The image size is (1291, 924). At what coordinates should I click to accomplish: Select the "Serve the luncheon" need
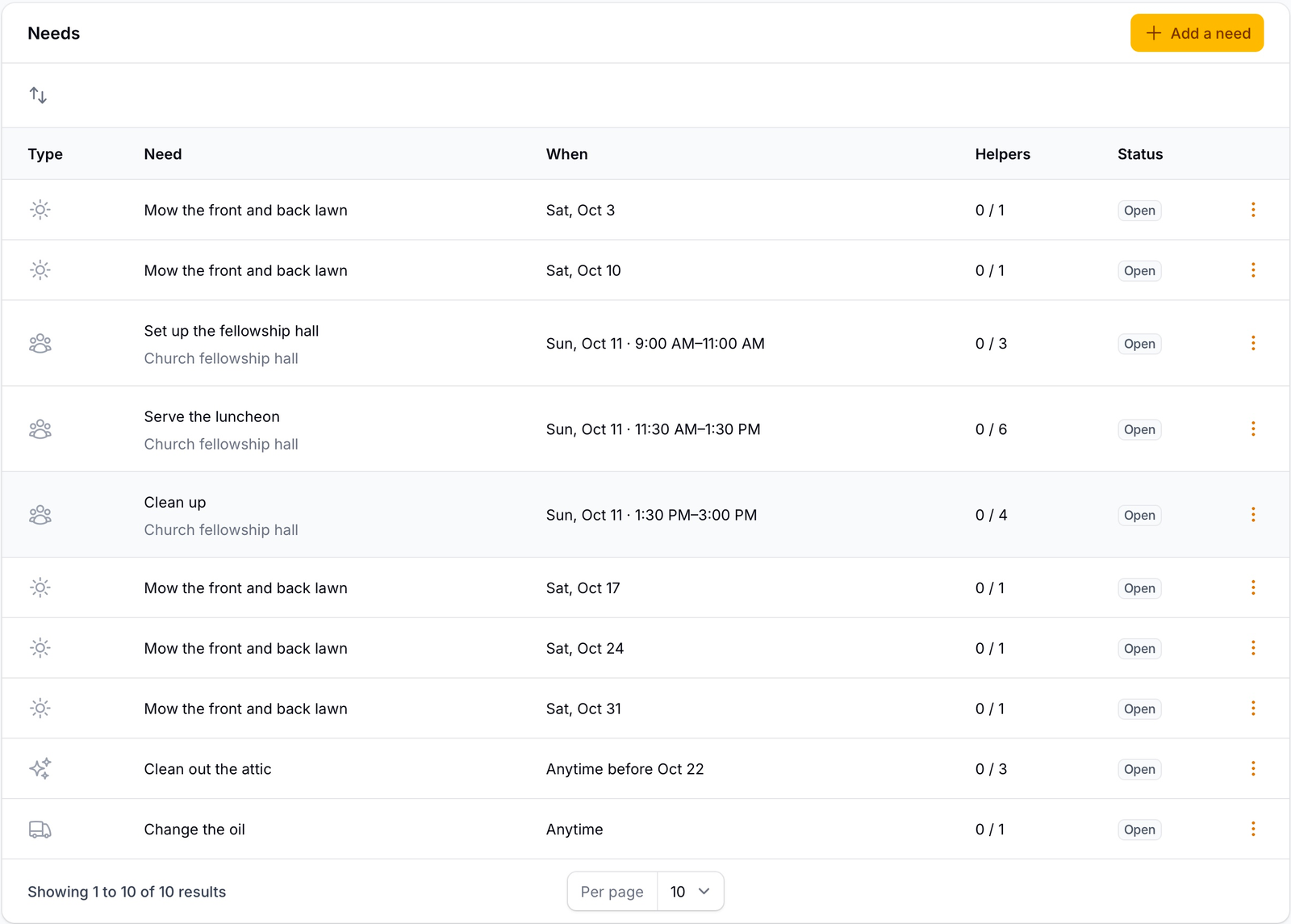(212, 416)
